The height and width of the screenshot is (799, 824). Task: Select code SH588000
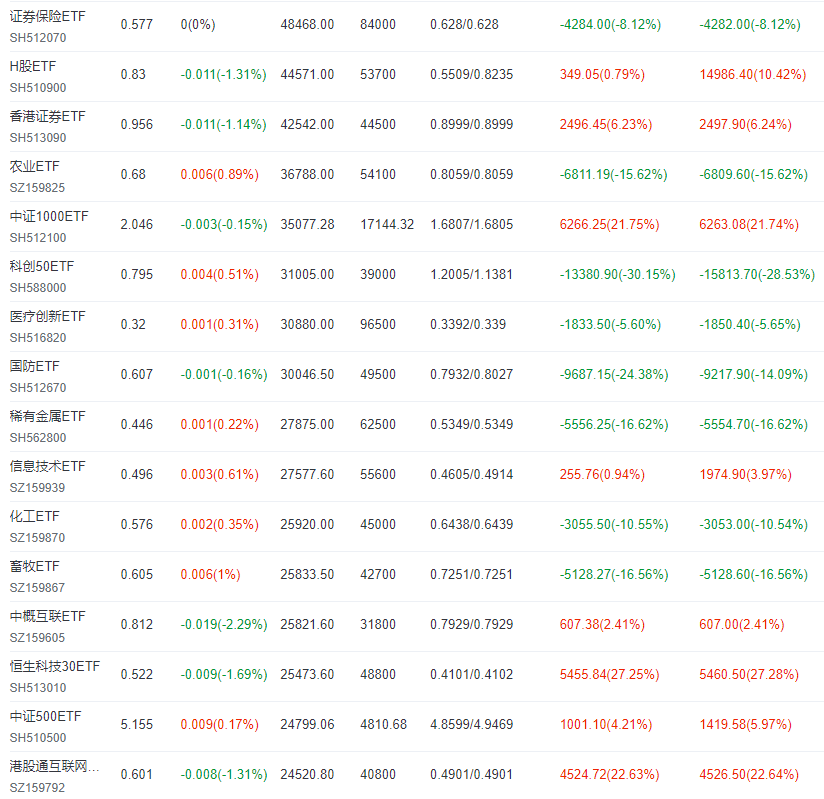pyautogui.click(x=38, y=288)
